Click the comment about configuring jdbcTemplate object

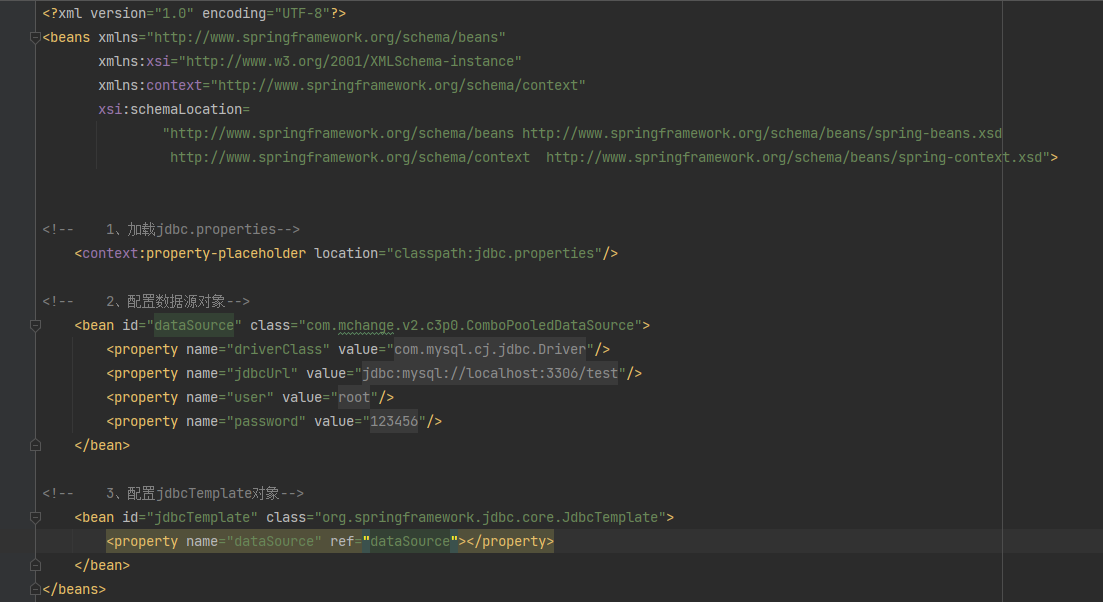coord(173,494)
